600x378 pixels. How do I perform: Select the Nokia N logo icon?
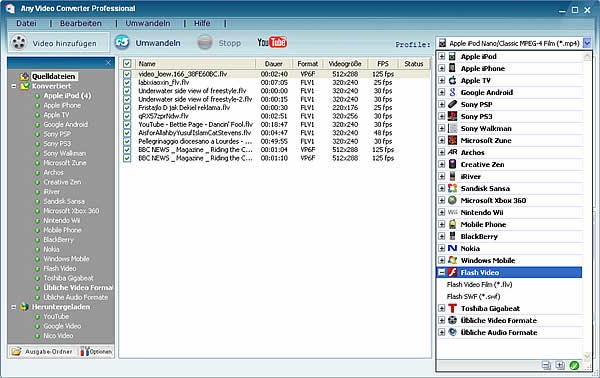coord(452,248)
